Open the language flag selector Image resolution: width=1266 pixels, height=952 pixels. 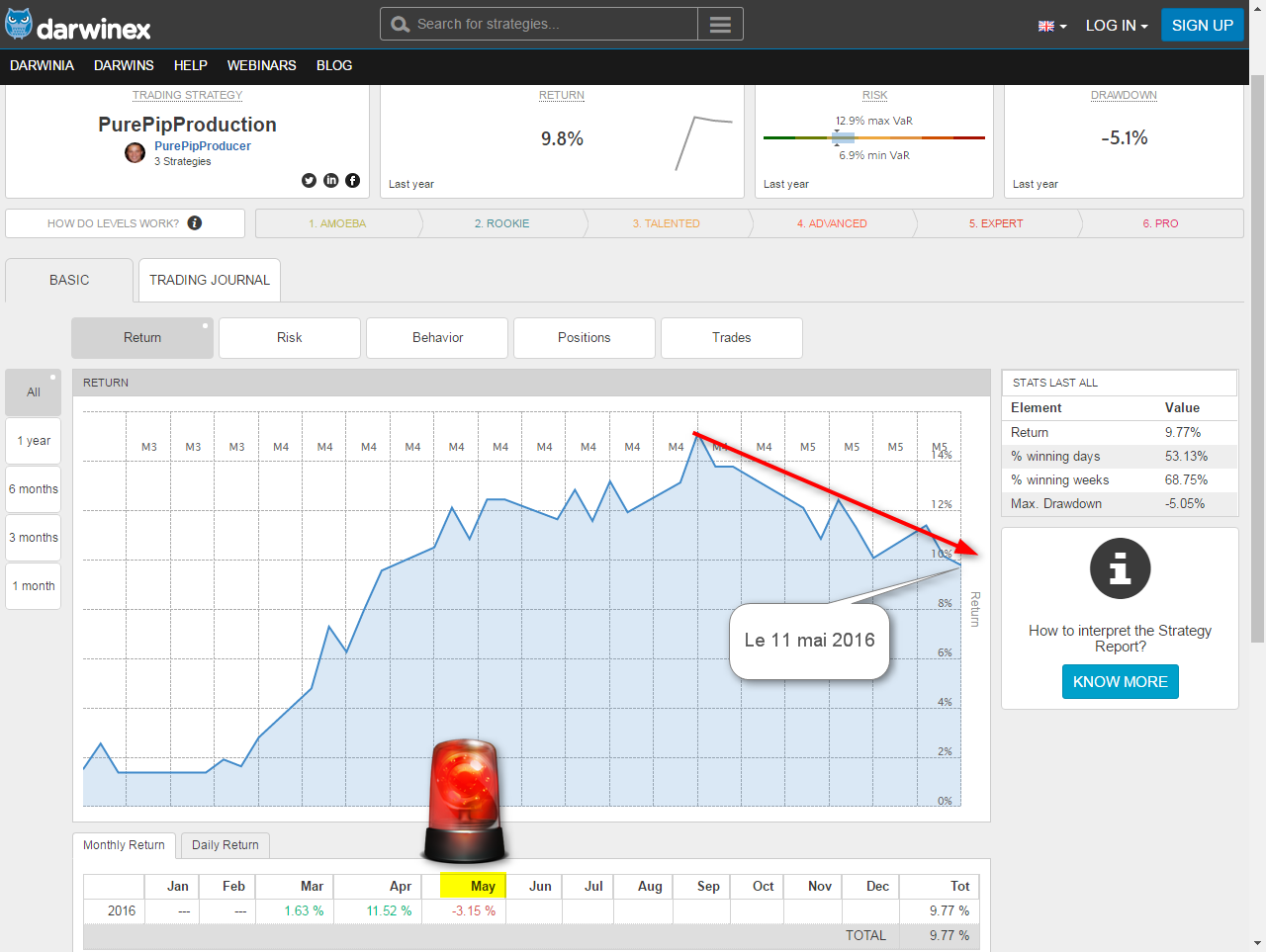point(1052,26)
